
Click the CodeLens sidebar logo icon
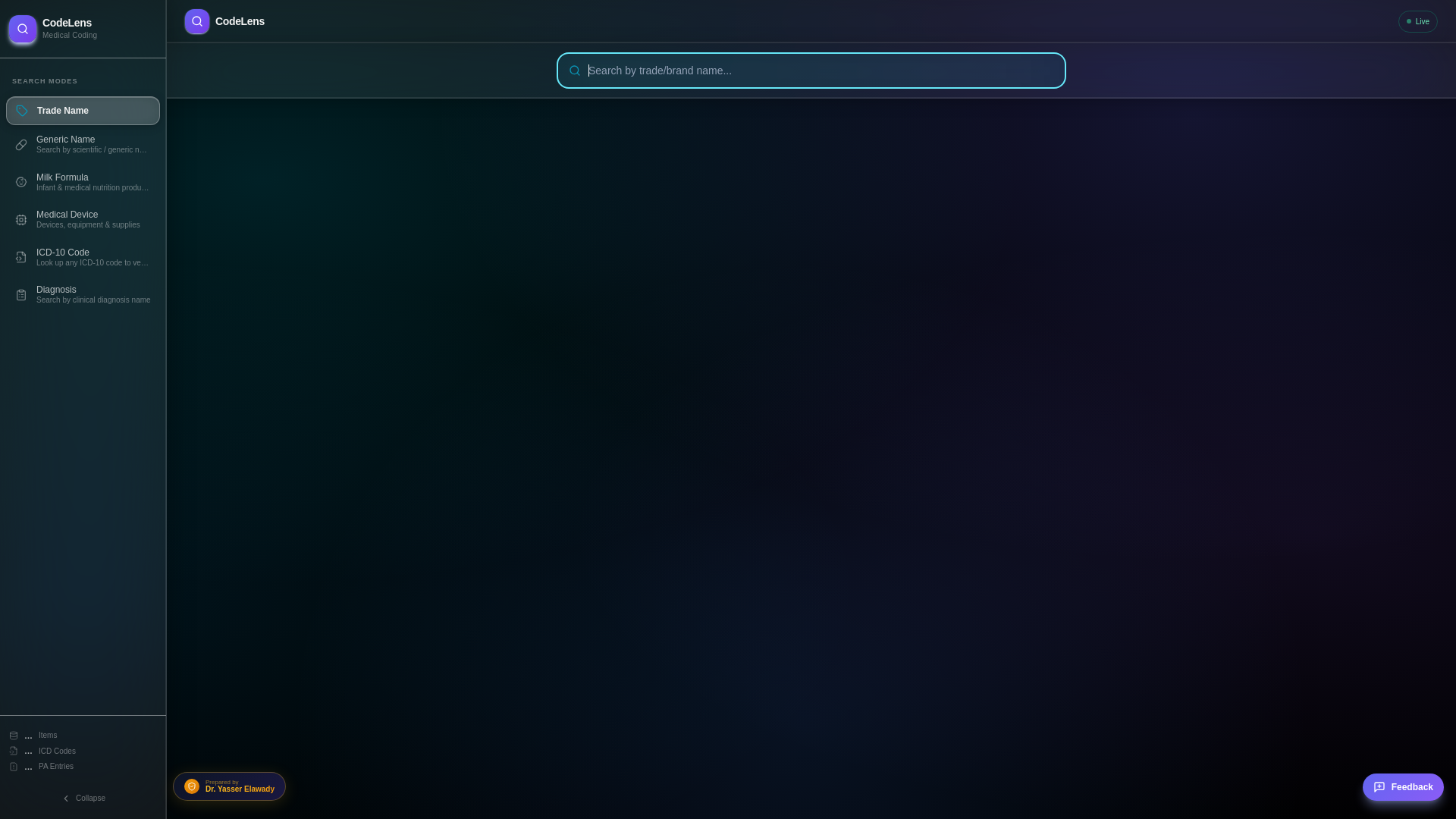point(22,29)
